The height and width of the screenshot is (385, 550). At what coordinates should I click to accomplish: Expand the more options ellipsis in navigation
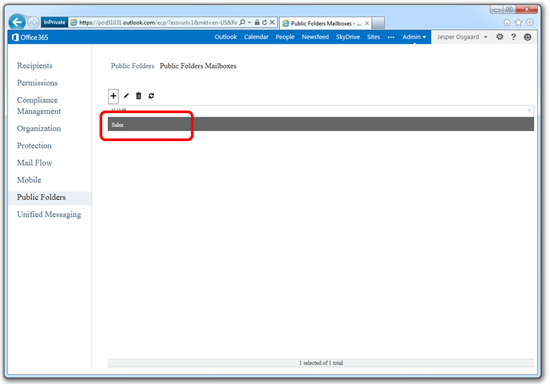click(x=391, y=37)
